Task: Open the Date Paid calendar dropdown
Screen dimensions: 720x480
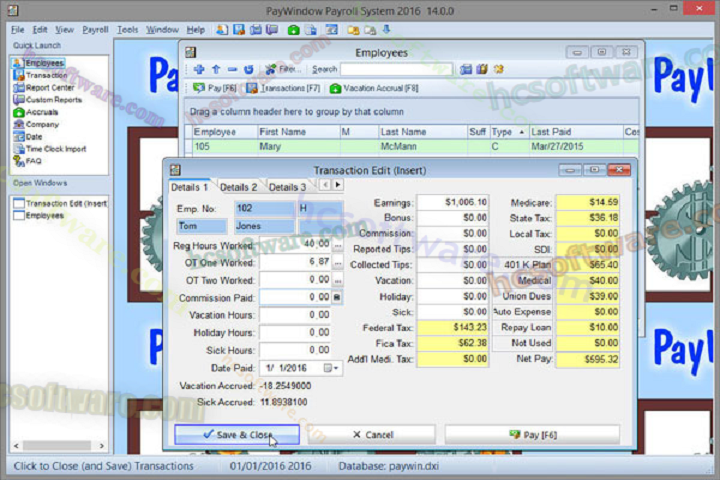Action: coord(331,368)
